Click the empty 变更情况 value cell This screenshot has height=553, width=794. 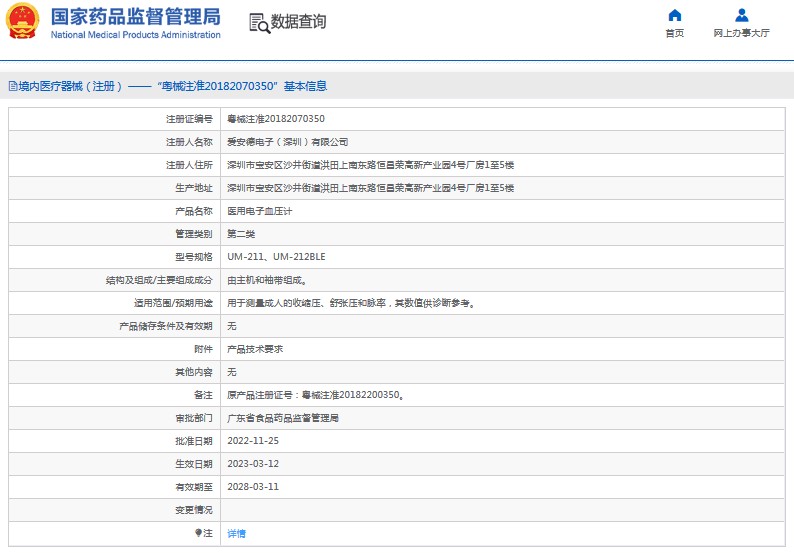pos(502,510)
